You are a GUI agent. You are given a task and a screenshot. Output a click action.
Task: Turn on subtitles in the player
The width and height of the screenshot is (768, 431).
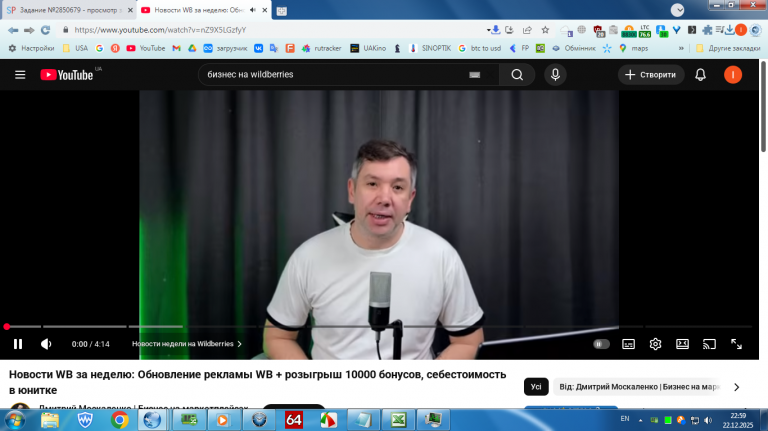click(x=628, y=344)
